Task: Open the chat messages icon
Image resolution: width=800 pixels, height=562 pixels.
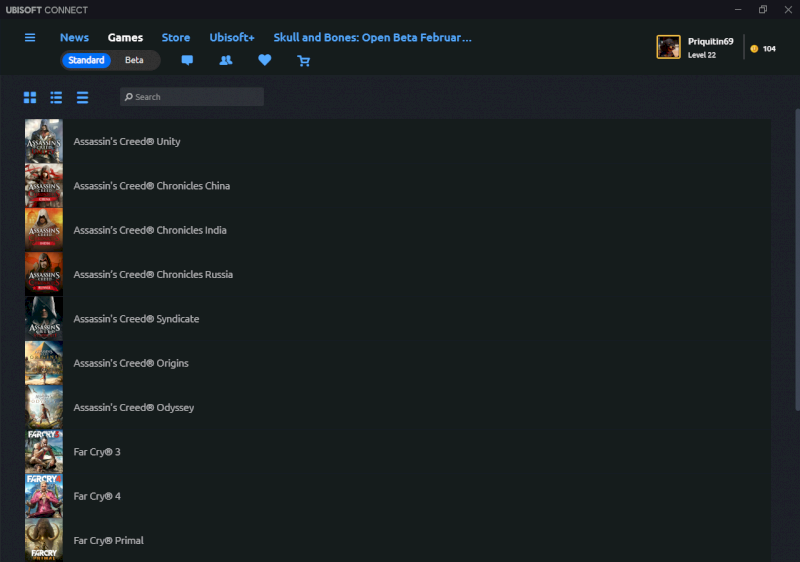Action: (x=187, y=60)
